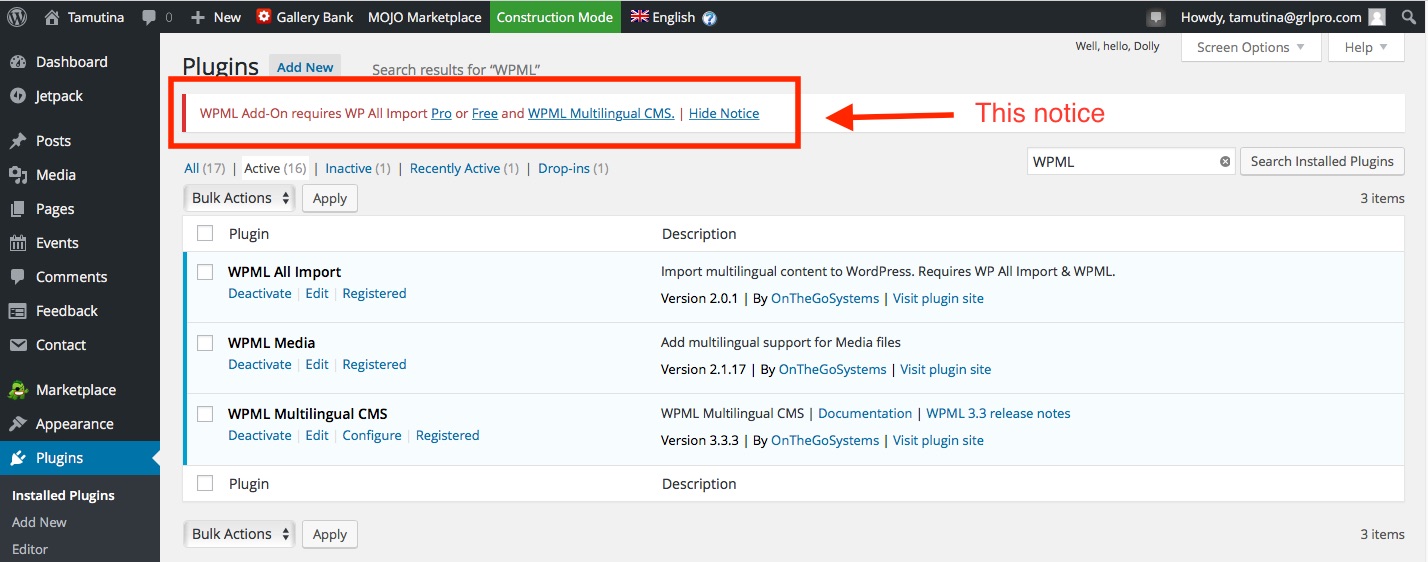This screenshot has height=562, width=1428.
Task: Select Plugins in the sidebar
Action: pos(80,458)
